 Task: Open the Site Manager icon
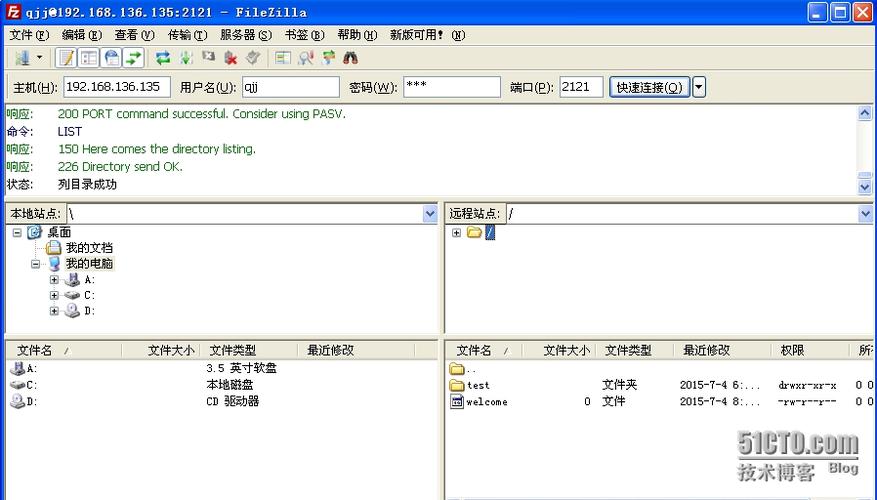click(23, 58)
